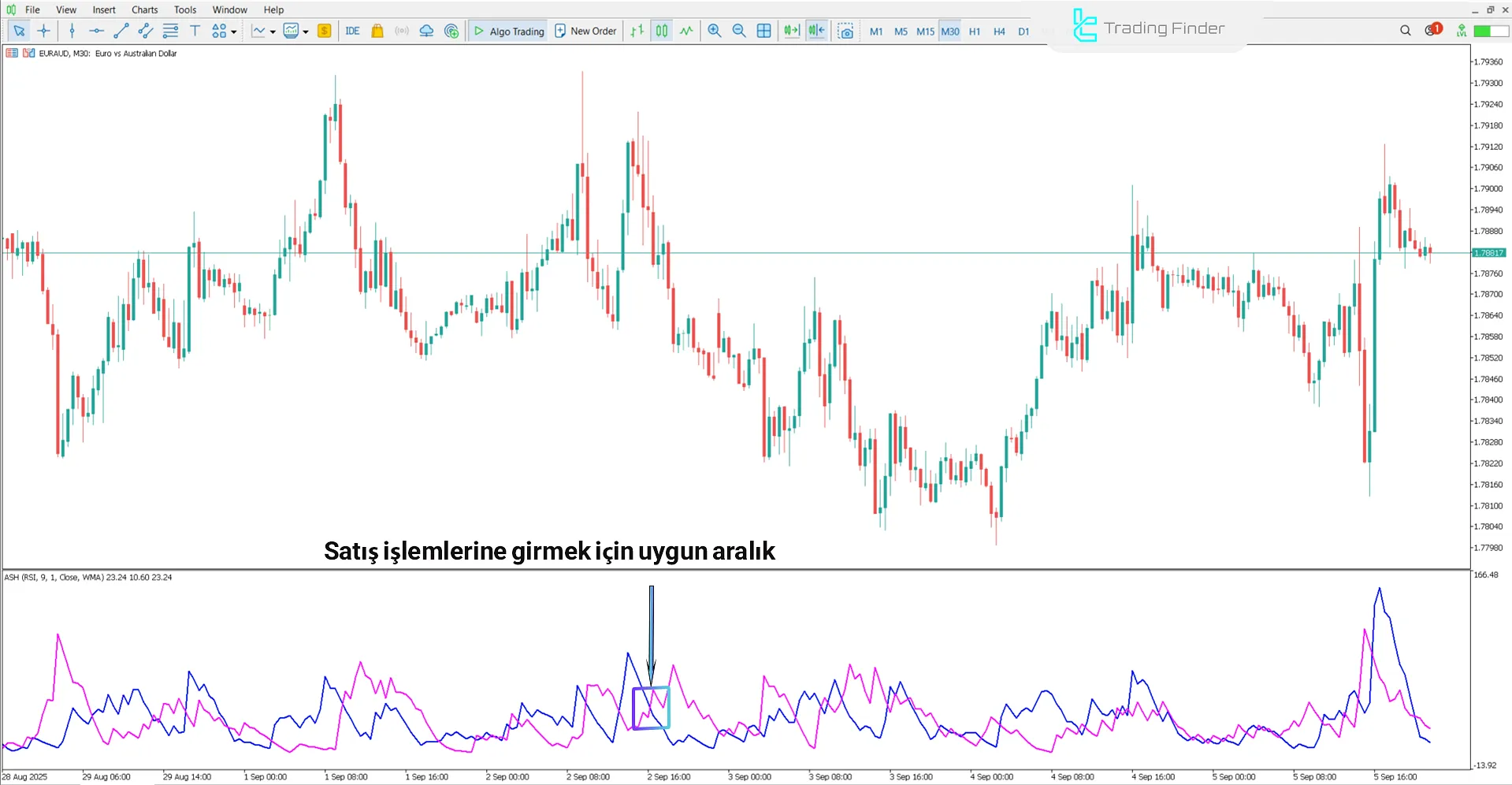Open the MetaEditor IDE
Viewport: 1512px width, 785px height.
tap(352, 31)
